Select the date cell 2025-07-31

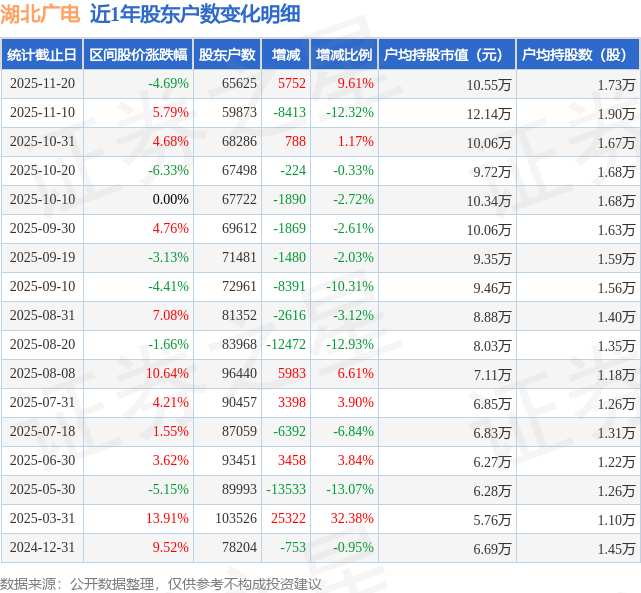(x=43, y=403)
